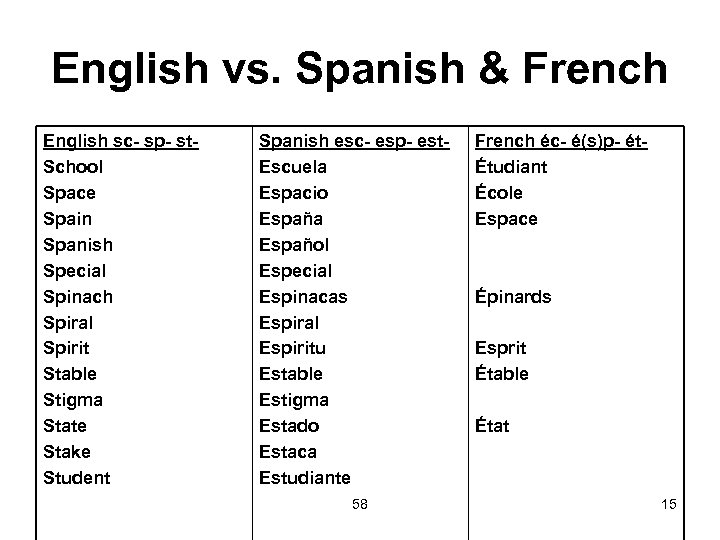This screenshot has width=720, height=540.
Task: Click the French word 'Épinards'
Action: click(513, 297)
